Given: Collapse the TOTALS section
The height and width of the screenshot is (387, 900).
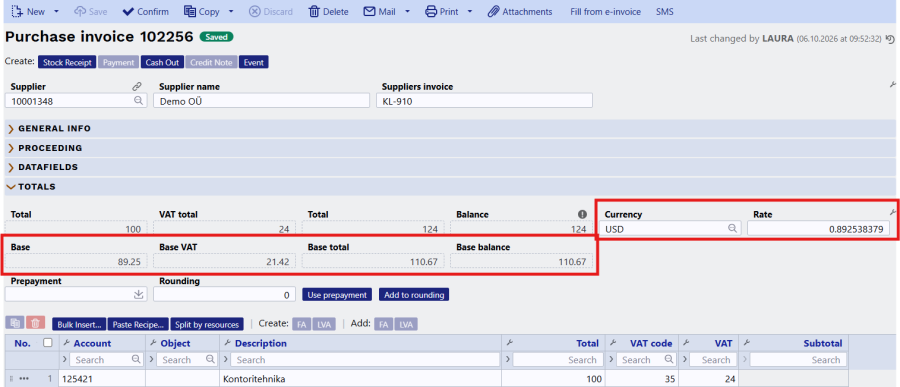Looking at the screenshot, I should click(450, 187).
